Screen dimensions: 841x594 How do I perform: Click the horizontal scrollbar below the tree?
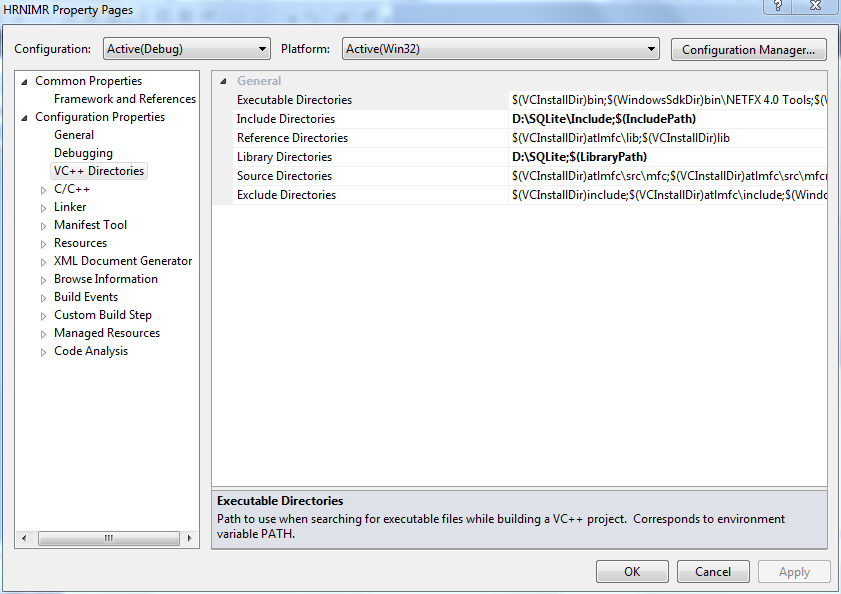click(x=107, y=538)
